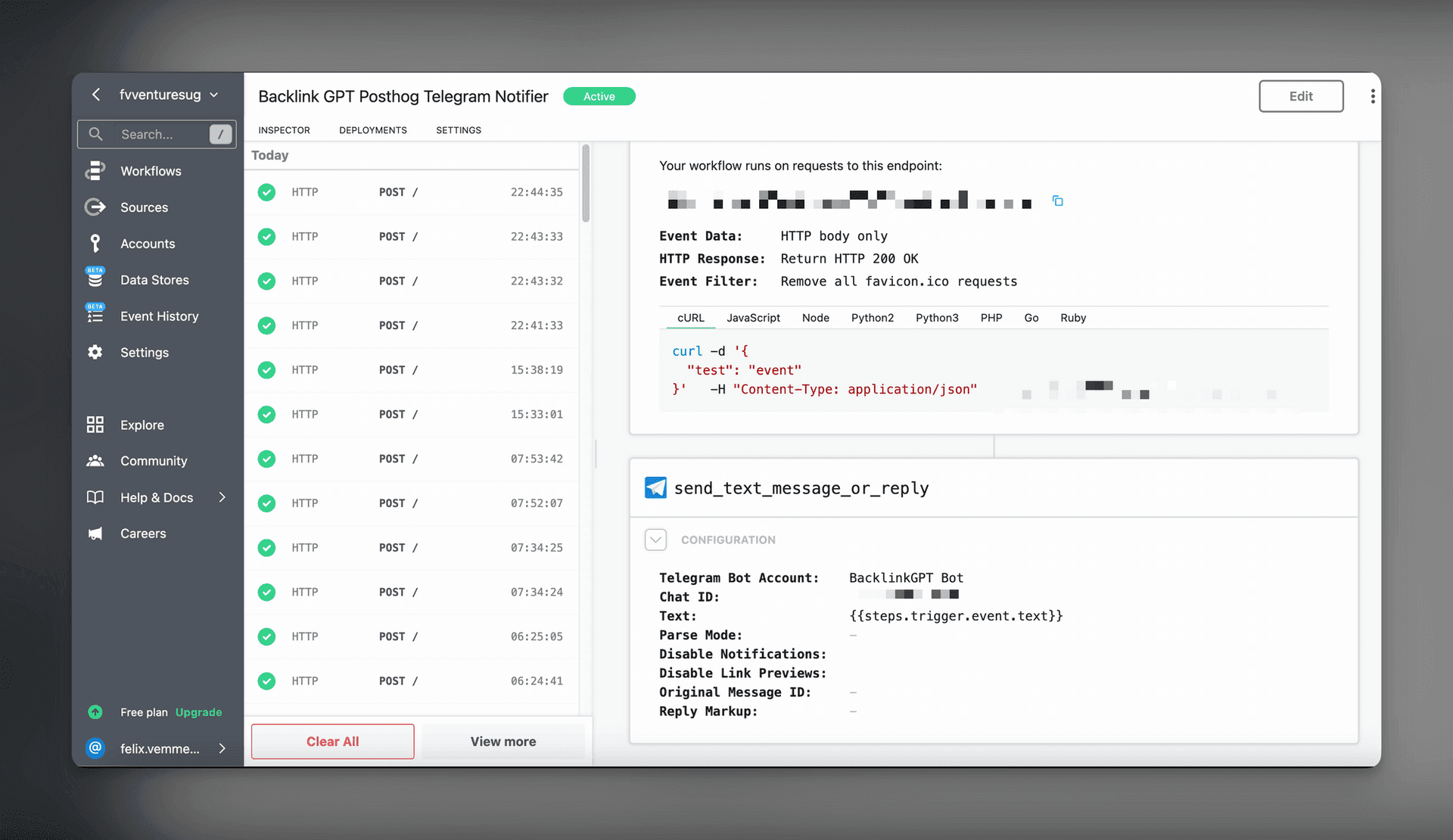This screenshot has width=1453, height=840.
Task: Click the Telegram icon beside send_text_message_or_reply
Action: point(655,488)
